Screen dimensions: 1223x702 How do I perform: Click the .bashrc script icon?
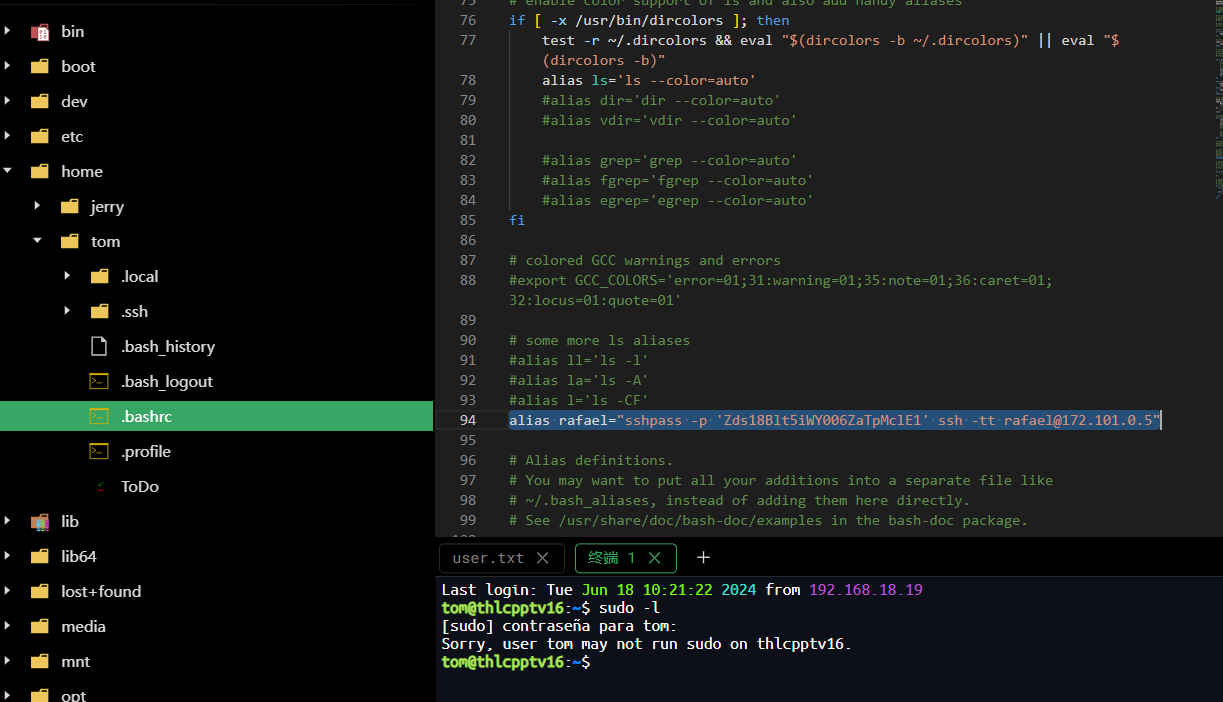click(99, 416)
